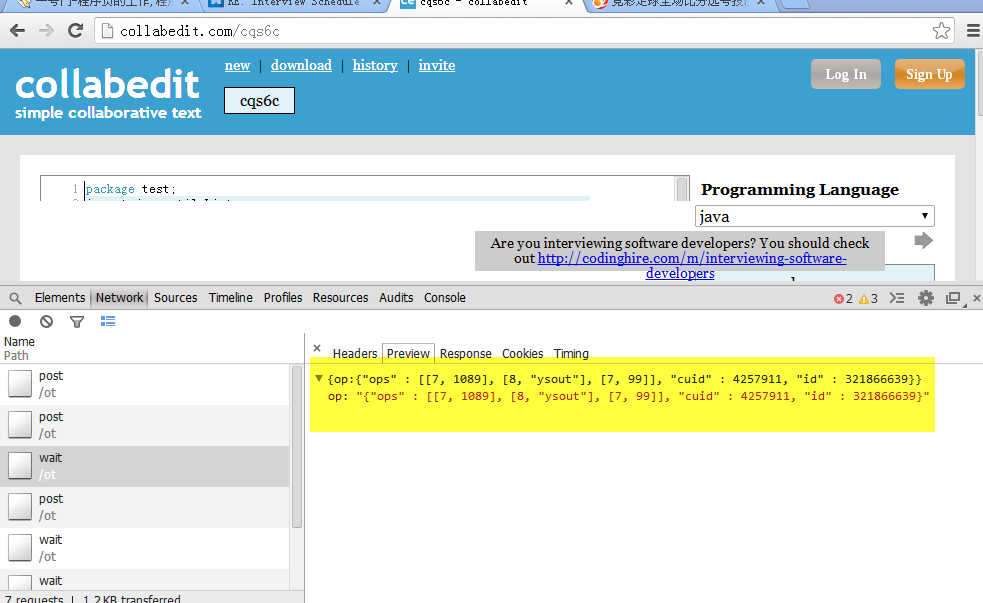The image size is (983, 603).
Task: Close the cqs6c collabedit browser tab
Action: coord(568,3)
